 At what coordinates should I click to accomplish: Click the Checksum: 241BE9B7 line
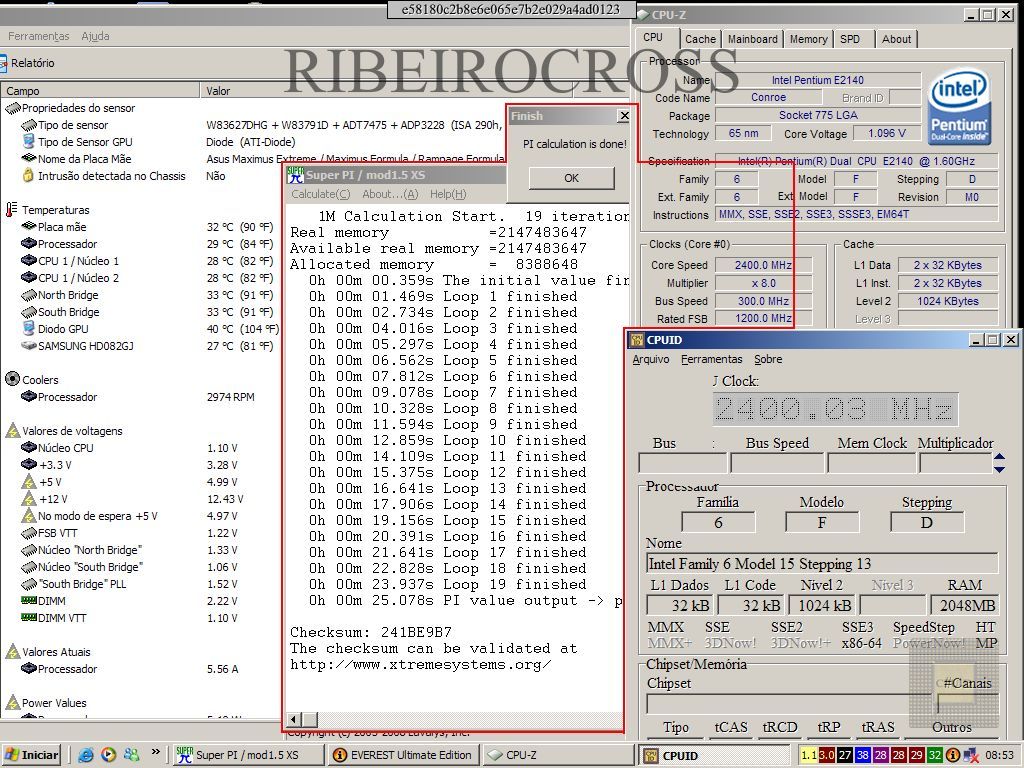[371, 632]
